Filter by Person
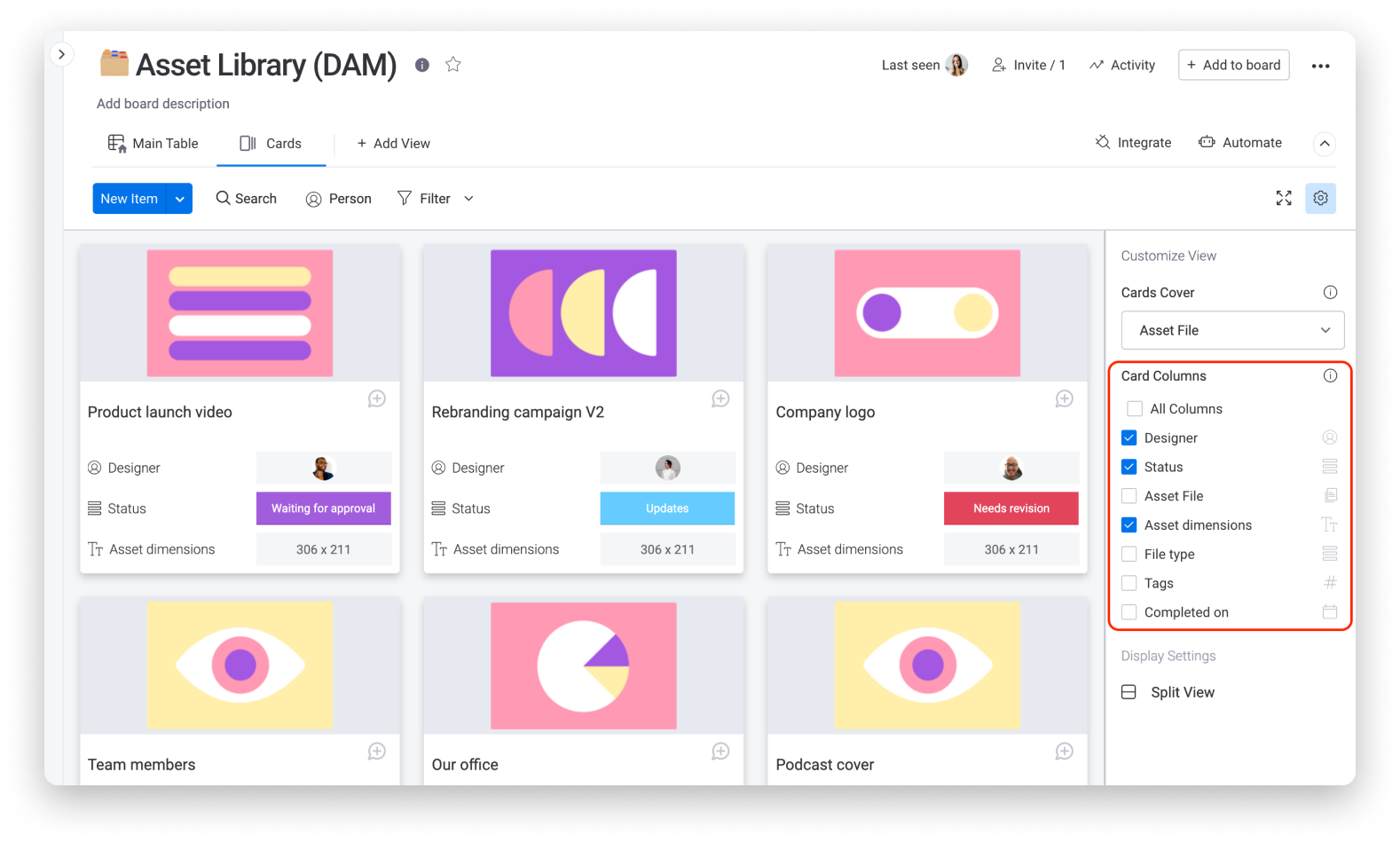 point(339,199)
